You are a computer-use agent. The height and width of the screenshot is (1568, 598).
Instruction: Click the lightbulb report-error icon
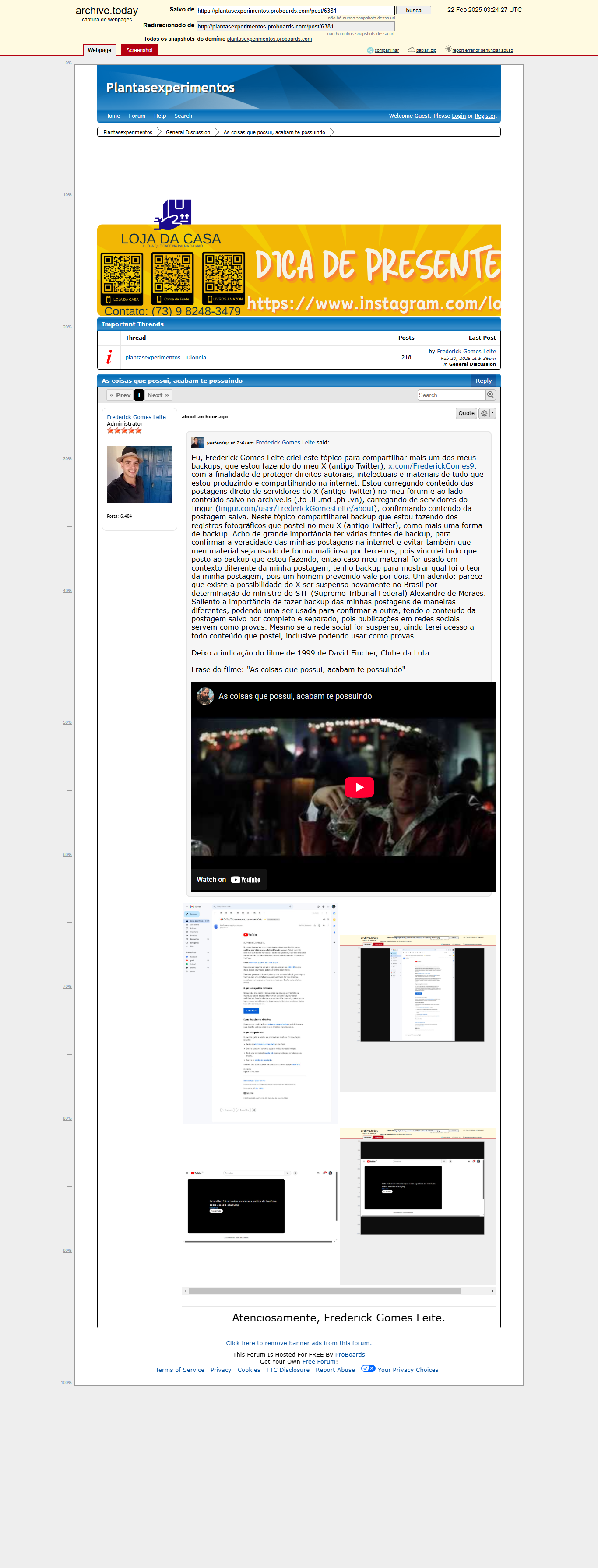[x=448, y=49]
